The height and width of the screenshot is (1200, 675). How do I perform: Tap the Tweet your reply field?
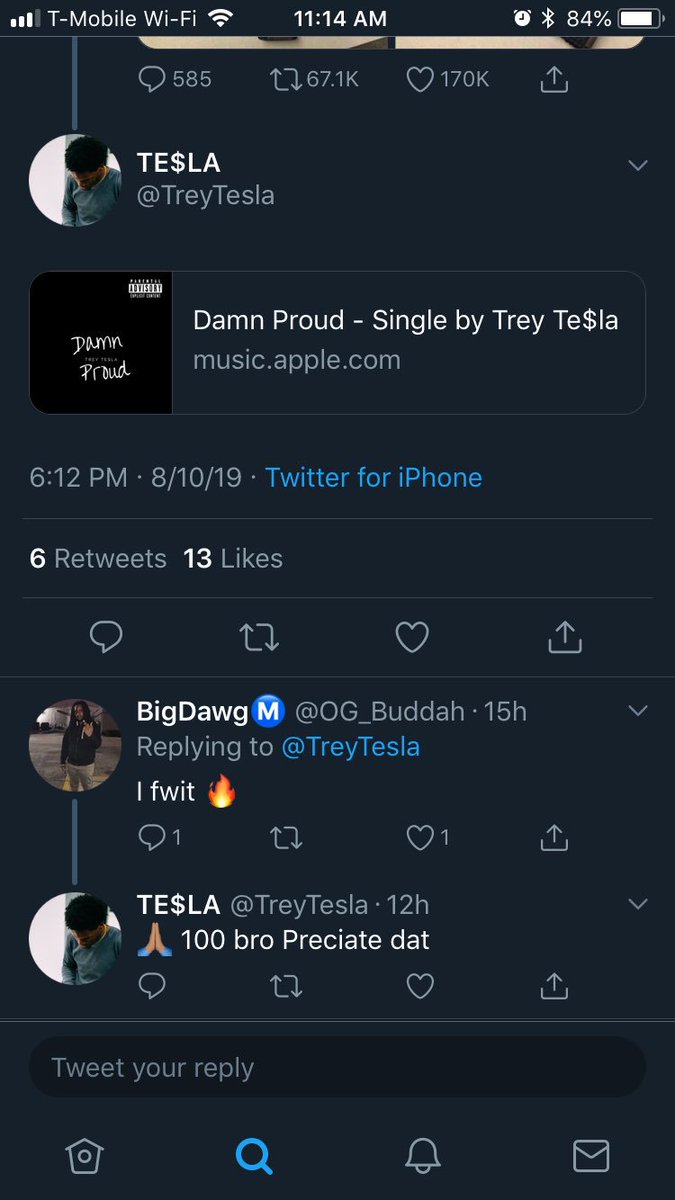point(337,1068)
